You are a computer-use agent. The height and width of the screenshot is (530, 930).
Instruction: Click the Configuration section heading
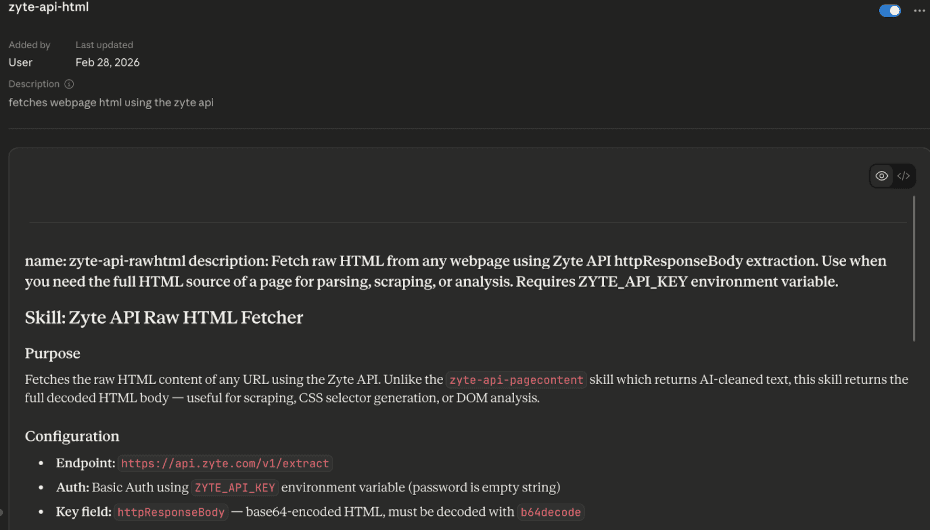72,436
